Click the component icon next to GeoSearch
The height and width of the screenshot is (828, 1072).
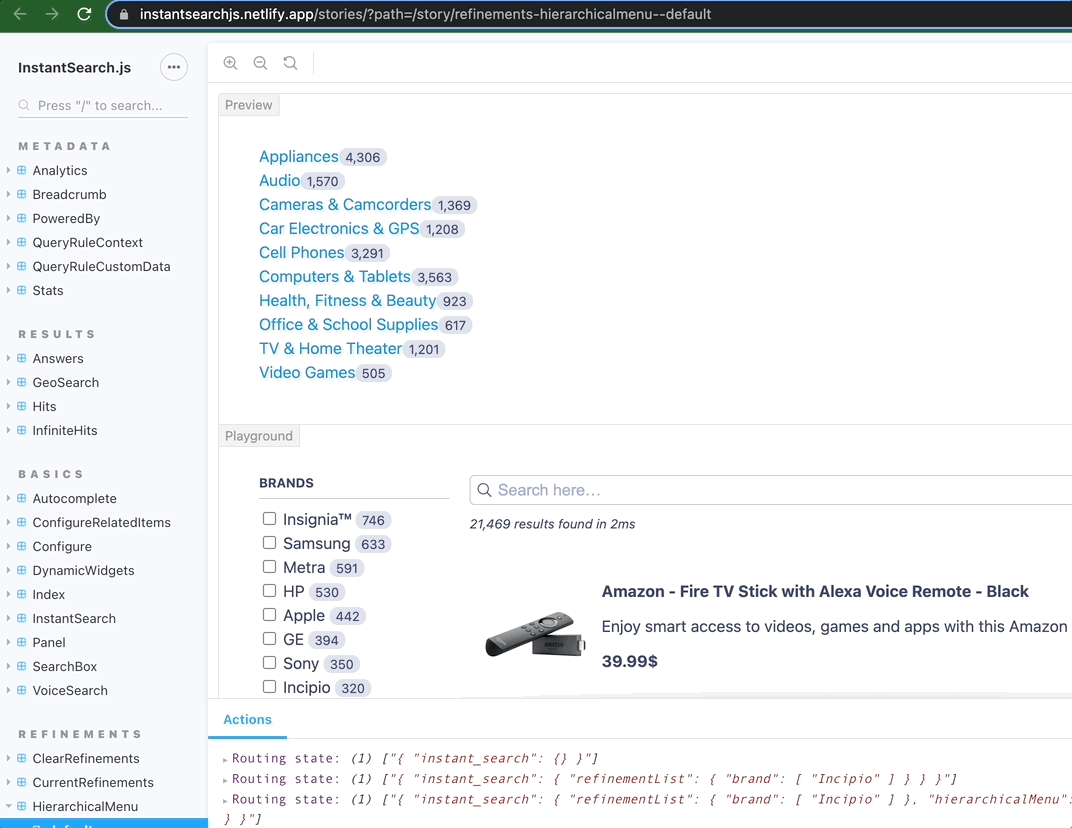(x=22, y=382)
